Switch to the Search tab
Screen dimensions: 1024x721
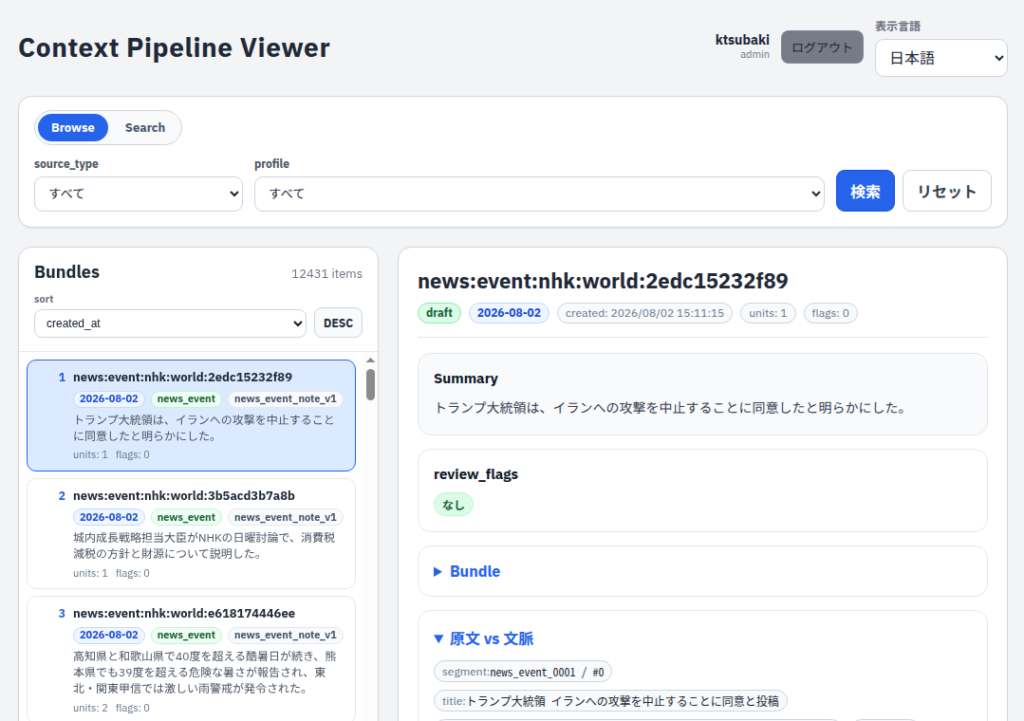pos(145,127)
